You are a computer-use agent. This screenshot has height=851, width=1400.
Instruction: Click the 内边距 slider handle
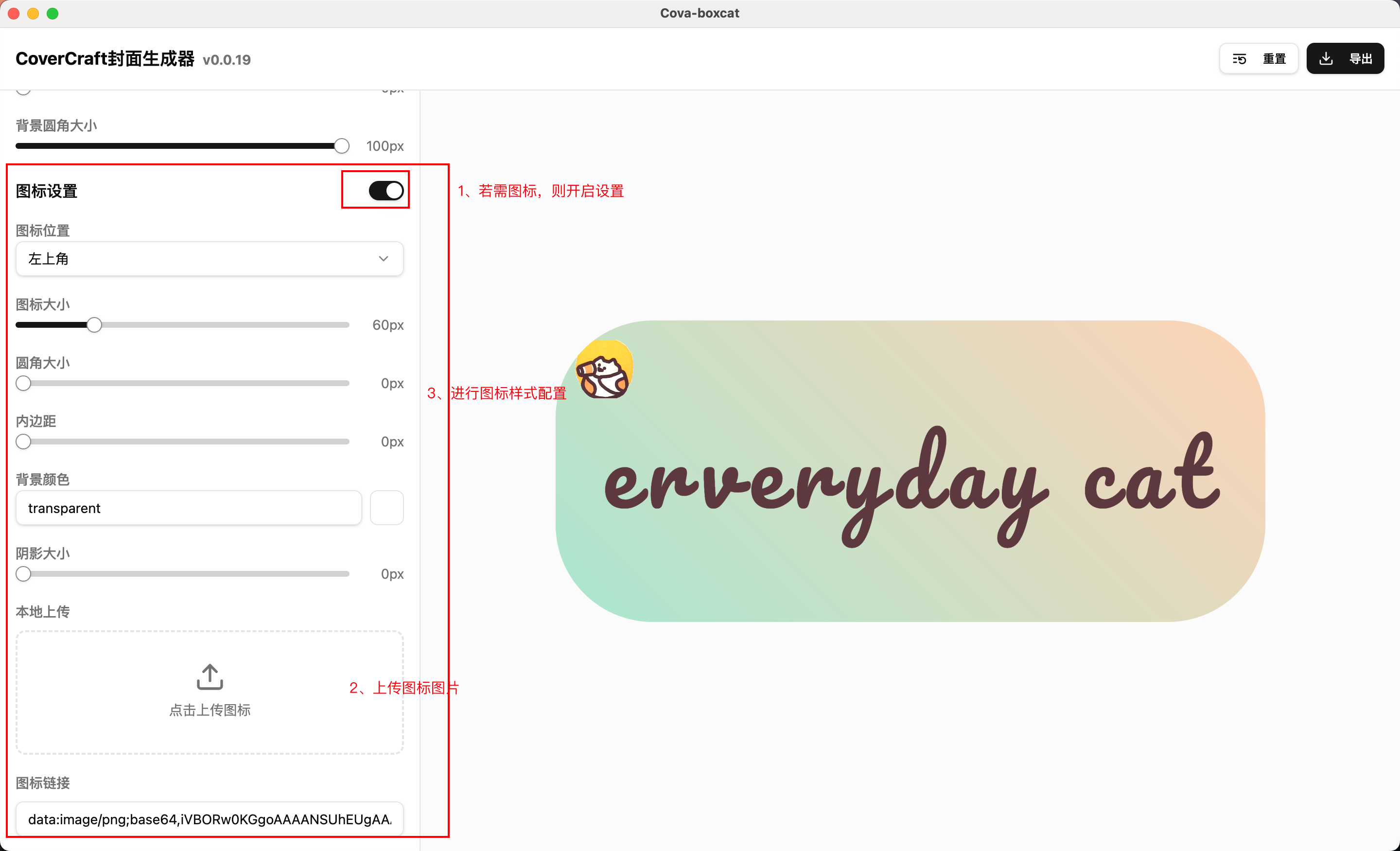[x=23, y=442]
